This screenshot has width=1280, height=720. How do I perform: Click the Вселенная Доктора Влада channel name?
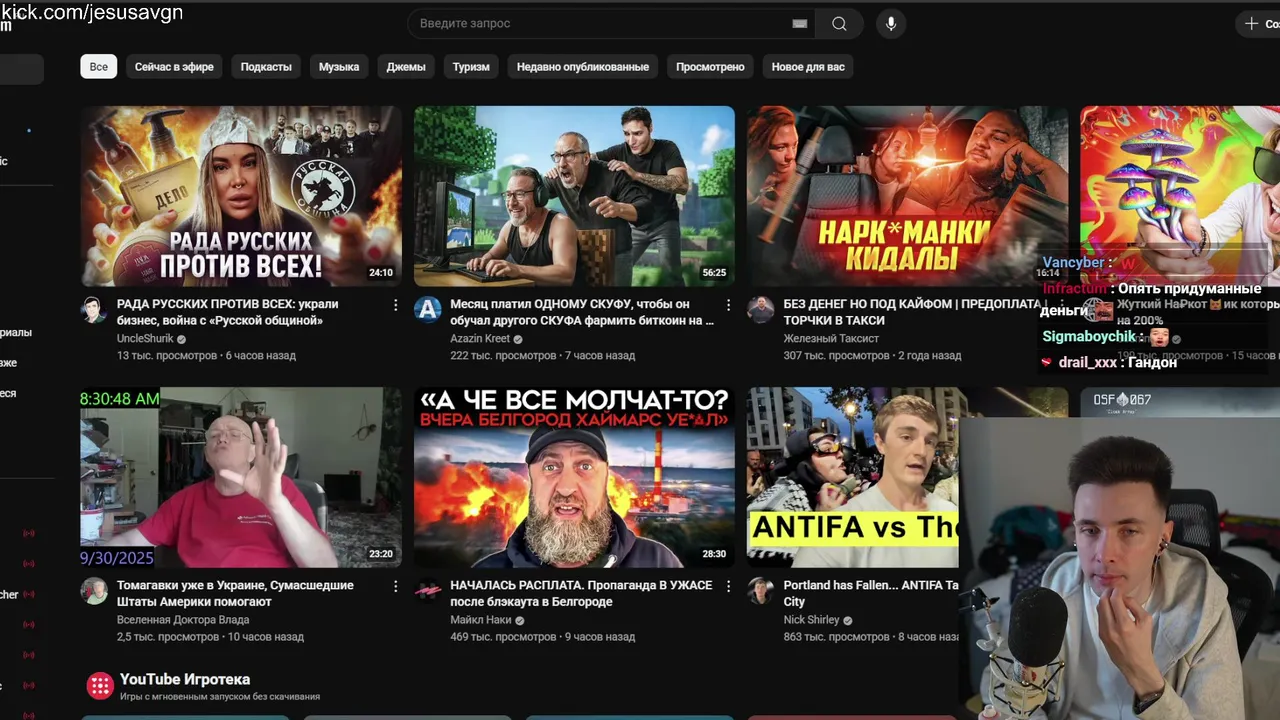click(183, 620)
